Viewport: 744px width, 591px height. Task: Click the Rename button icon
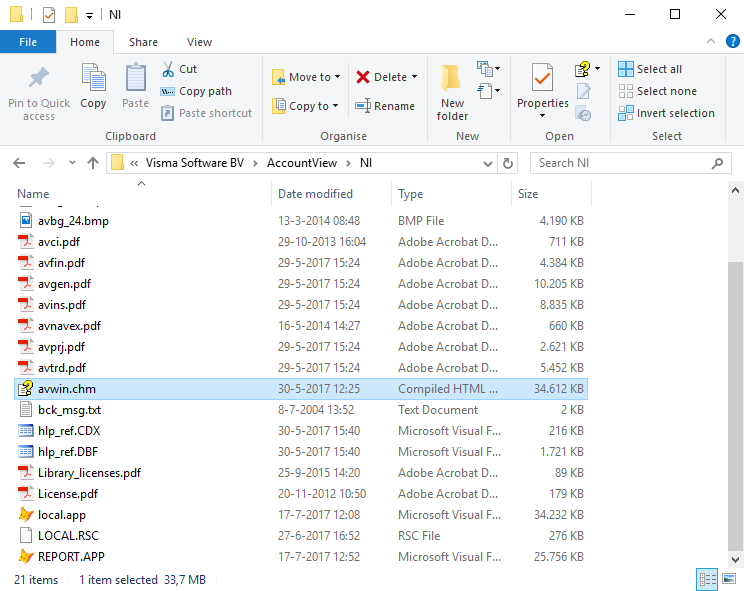(x=363, y=106)
